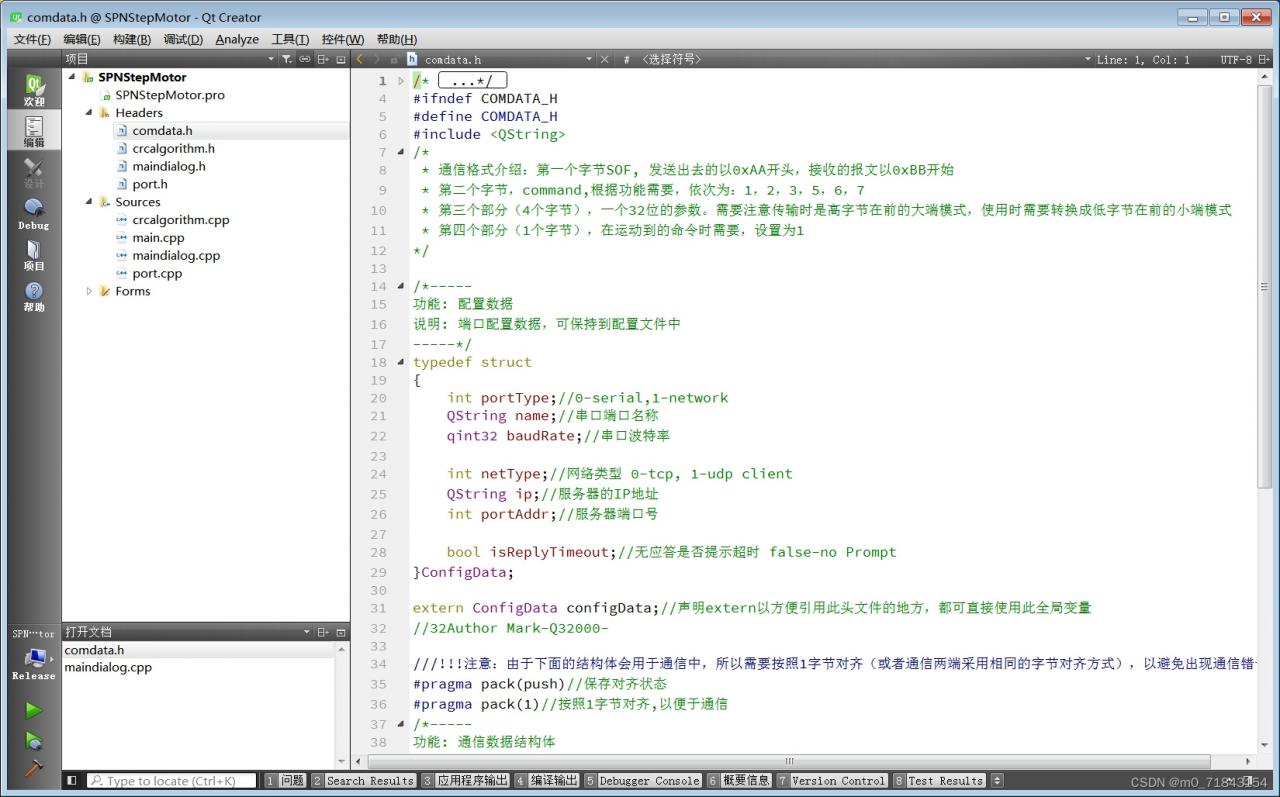Close the comdata.h document tab
1280x797 pixels.
[x=604, y=59]
